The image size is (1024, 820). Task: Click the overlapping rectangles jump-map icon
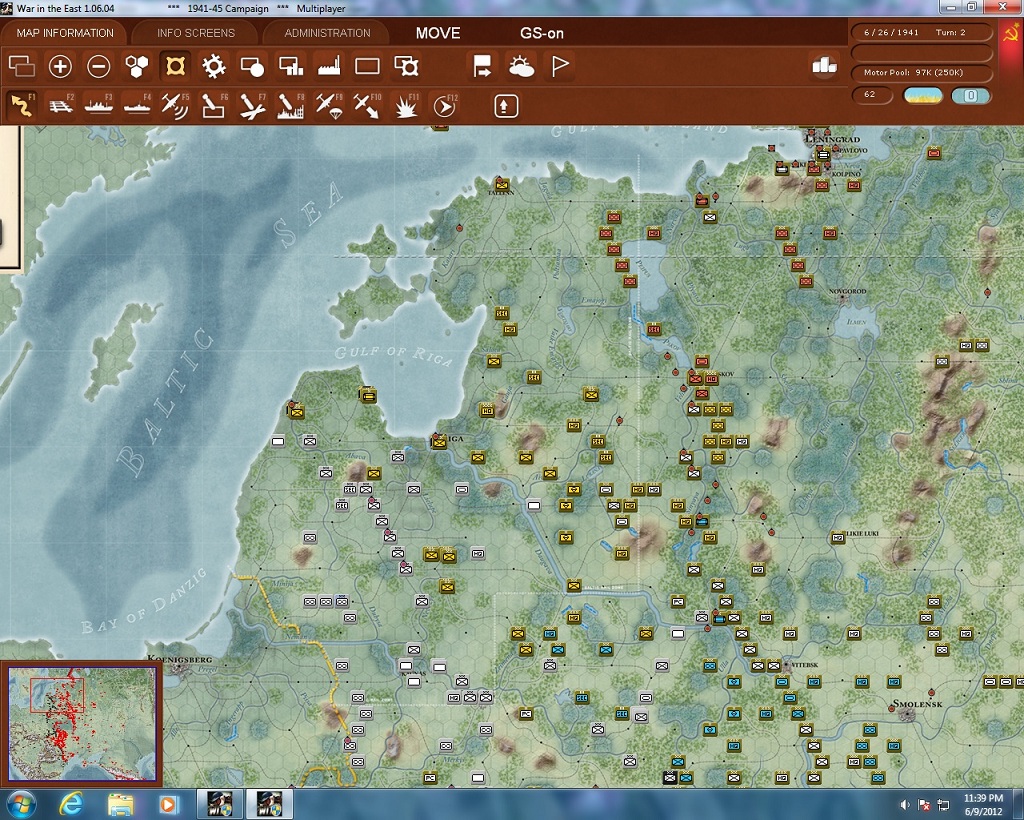coord(22,66)
